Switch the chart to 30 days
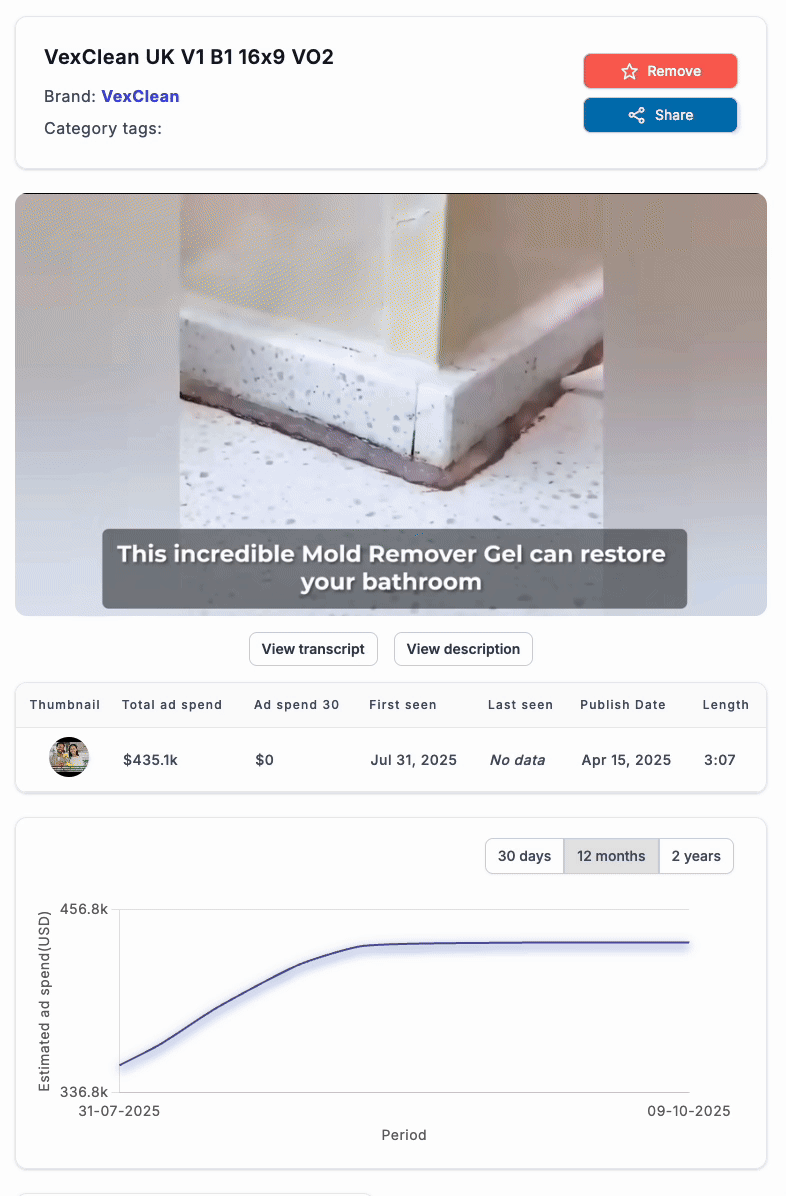 (524, 856)
